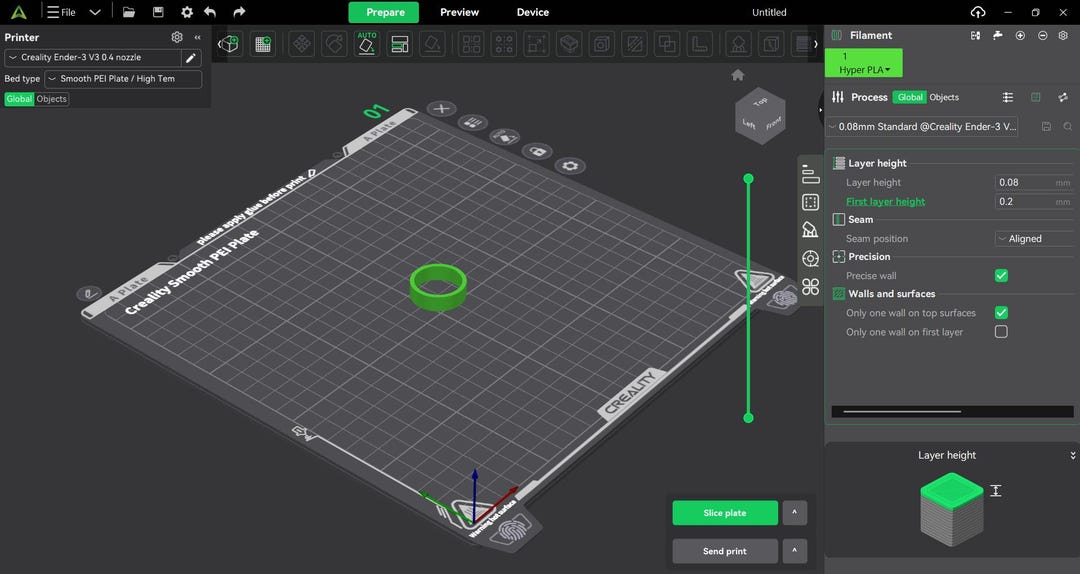1080x574 pixels.
Task: Click the view orientation cube
Action: 760,115
